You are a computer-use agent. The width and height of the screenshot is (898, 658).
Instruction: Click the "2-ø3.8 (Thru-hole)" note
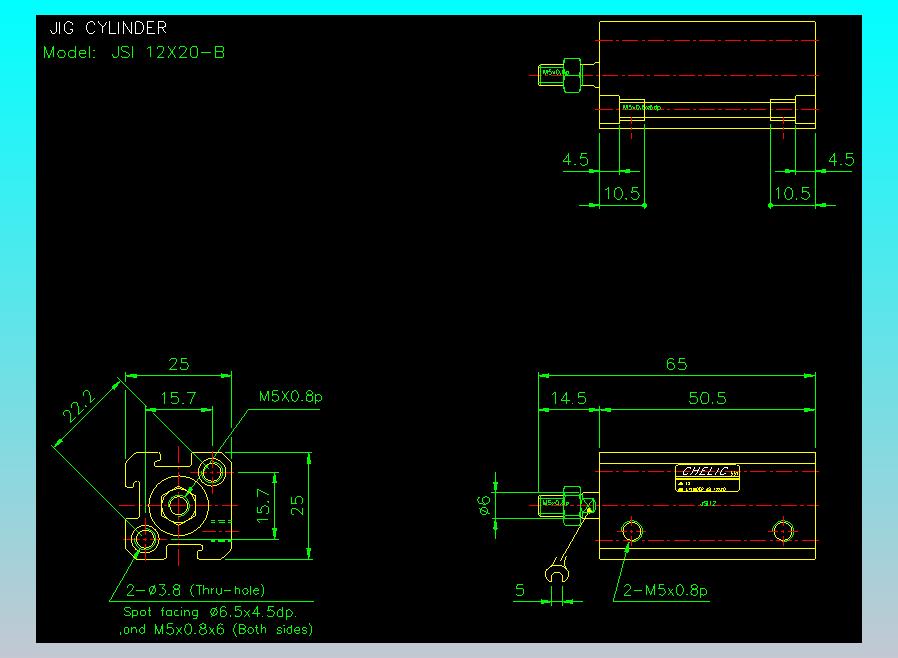(x=196, y=590)
